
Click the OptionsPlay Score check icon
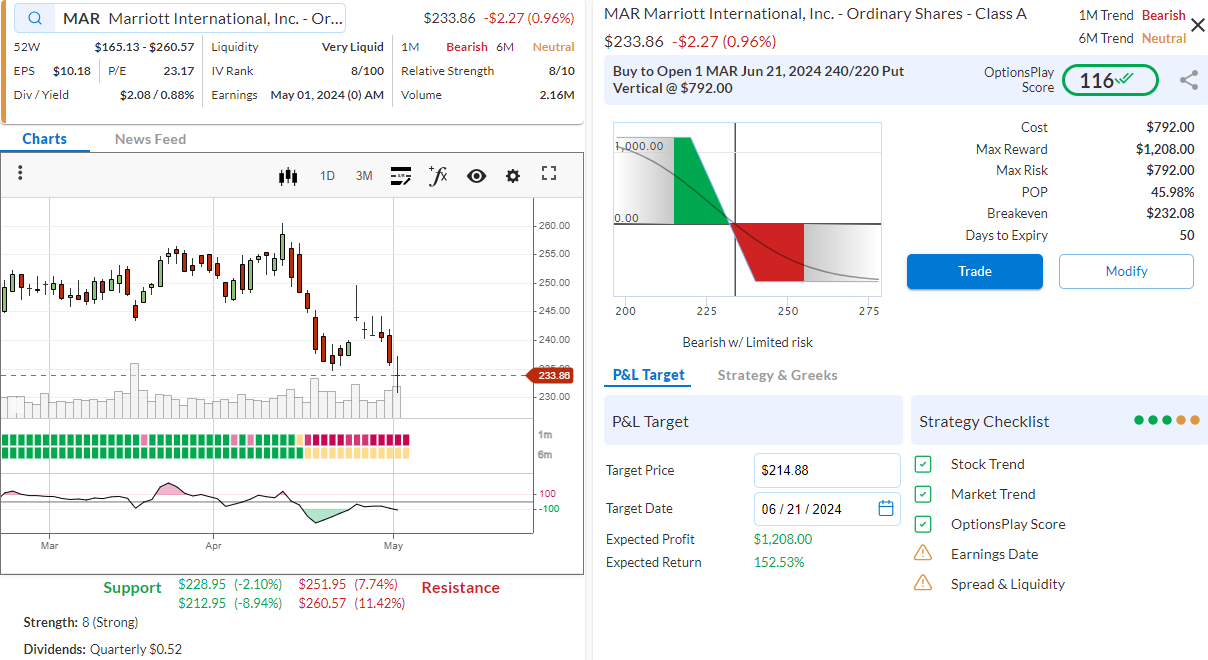(924, 524)
